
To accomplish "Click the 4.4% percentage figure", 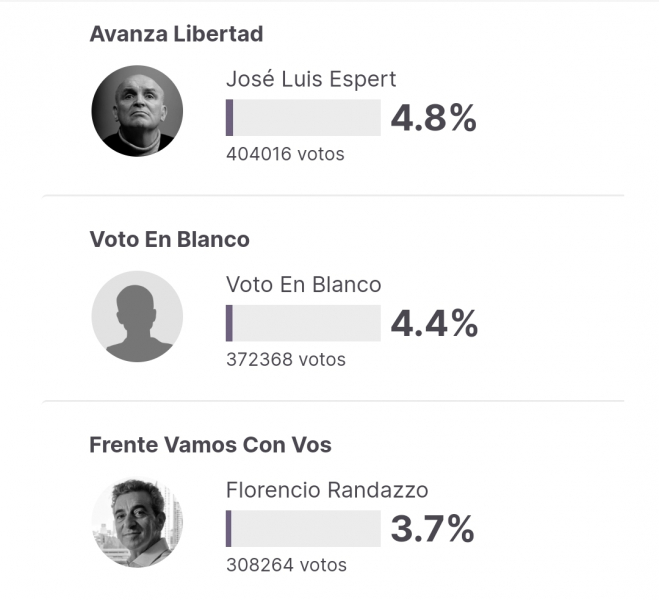I will pyautogui.click(x=434, y=324).
